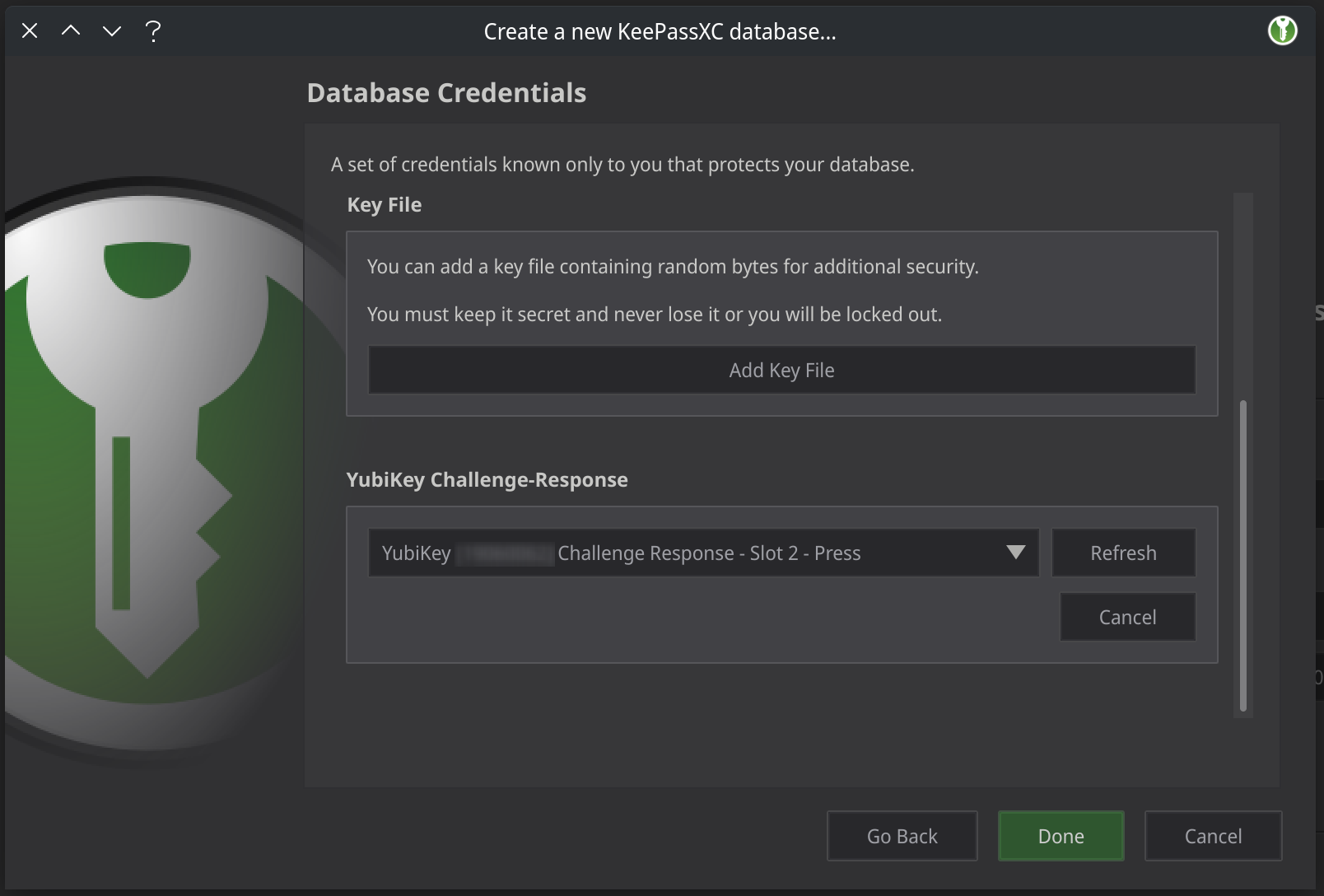Screen dimensions: 1324x896
Task: Click the upward chevron in the title bar
Action: (71, 30)
